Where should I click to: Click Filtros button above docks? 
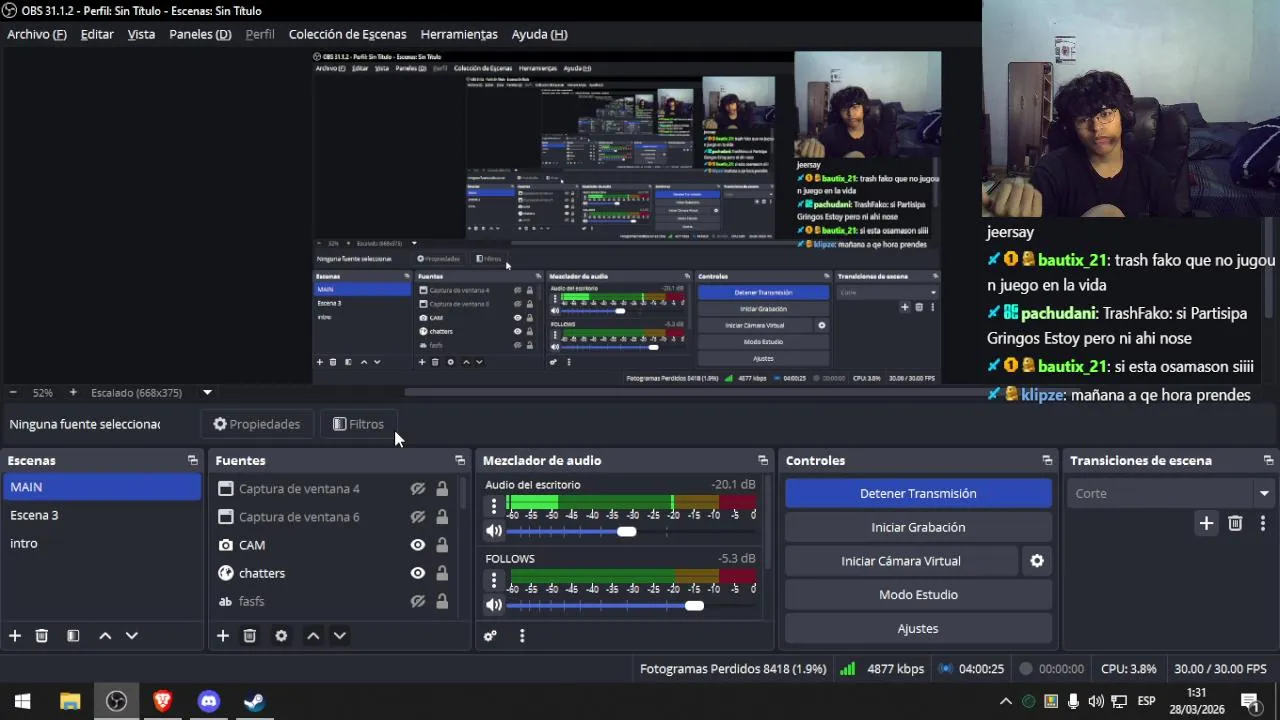coord(358,424)
